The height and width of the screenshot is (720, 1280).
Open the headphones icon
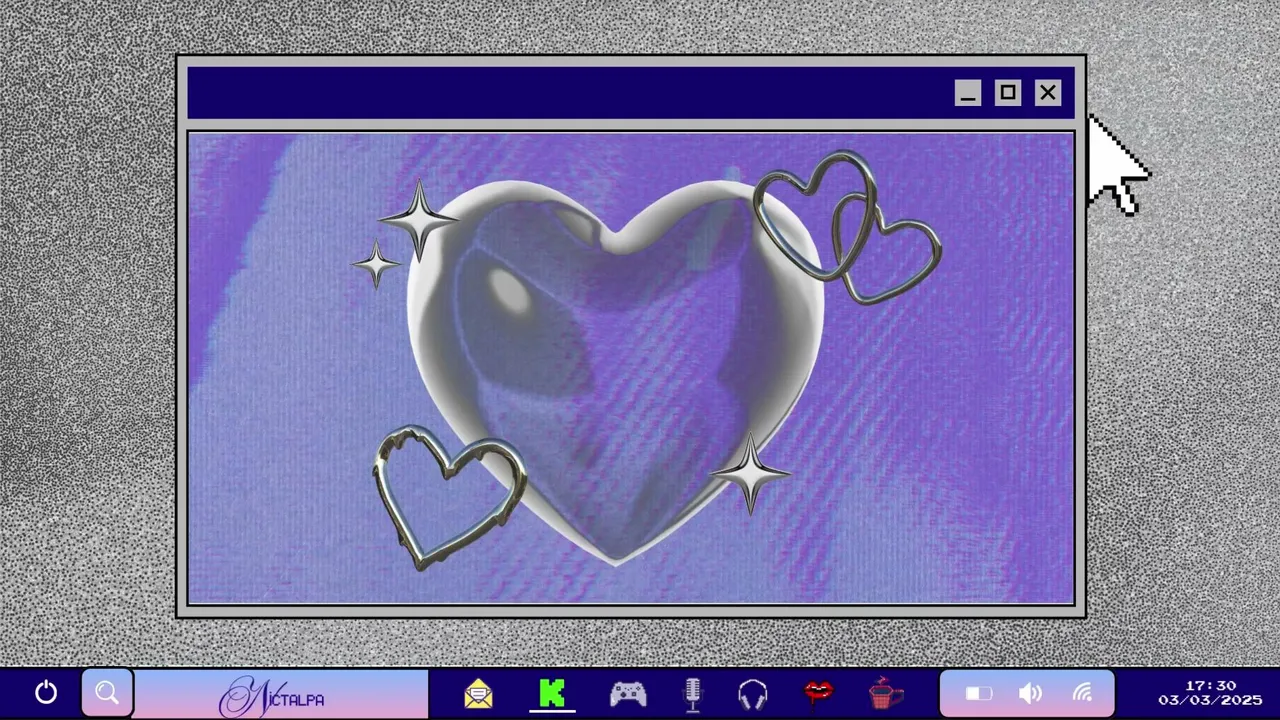coord(752,694)
